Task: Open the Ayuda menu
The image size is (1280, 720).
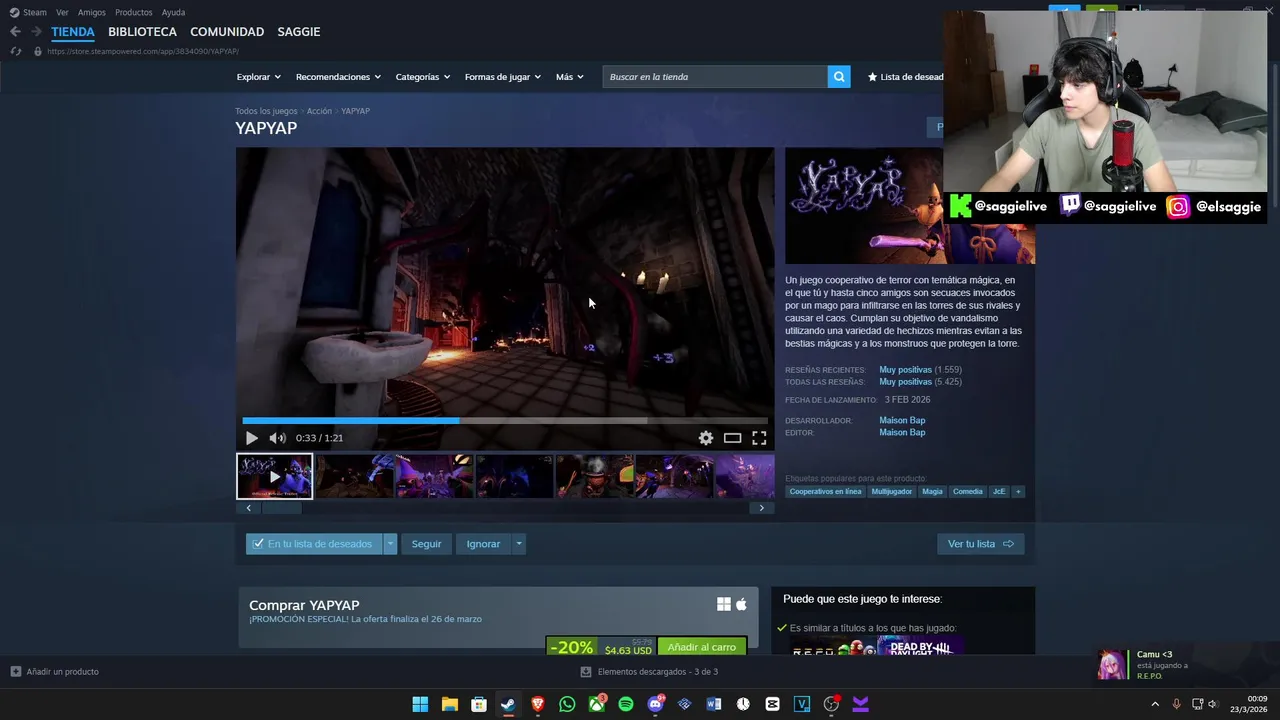Action: 173,12
